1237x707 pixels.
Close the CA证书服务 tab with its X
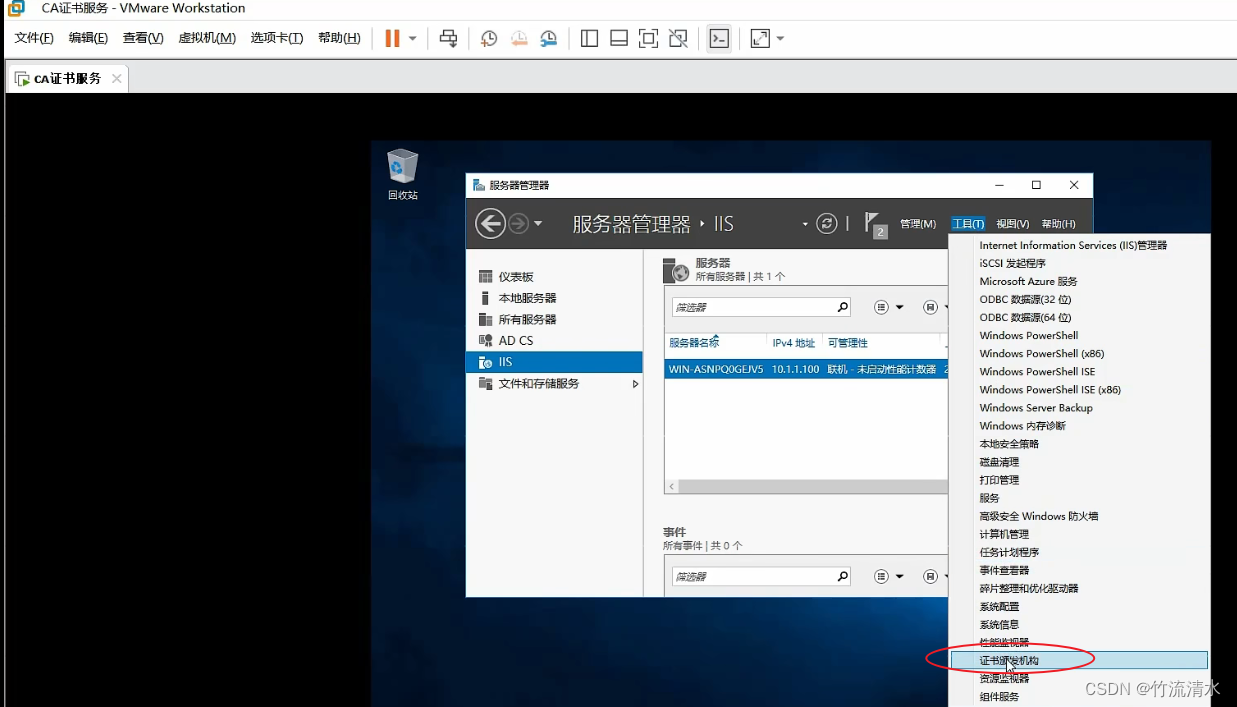click(x=117, y=78)
